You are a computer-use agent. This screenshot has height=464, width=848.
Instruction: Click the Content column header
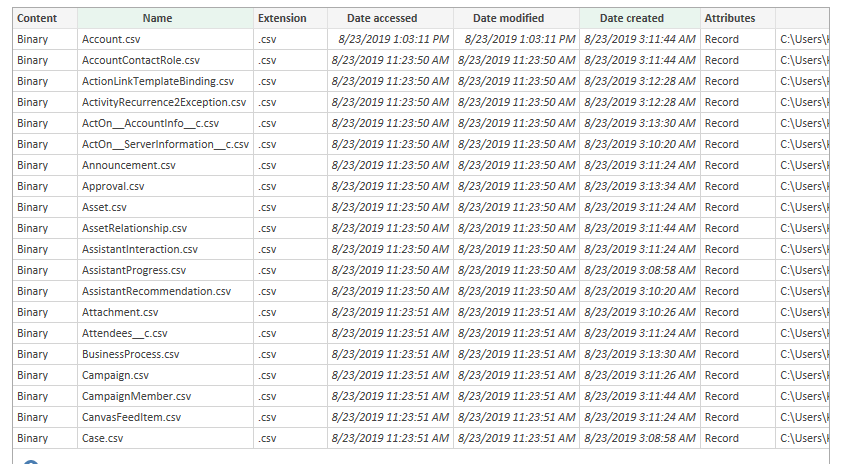[x=37, y=18]
